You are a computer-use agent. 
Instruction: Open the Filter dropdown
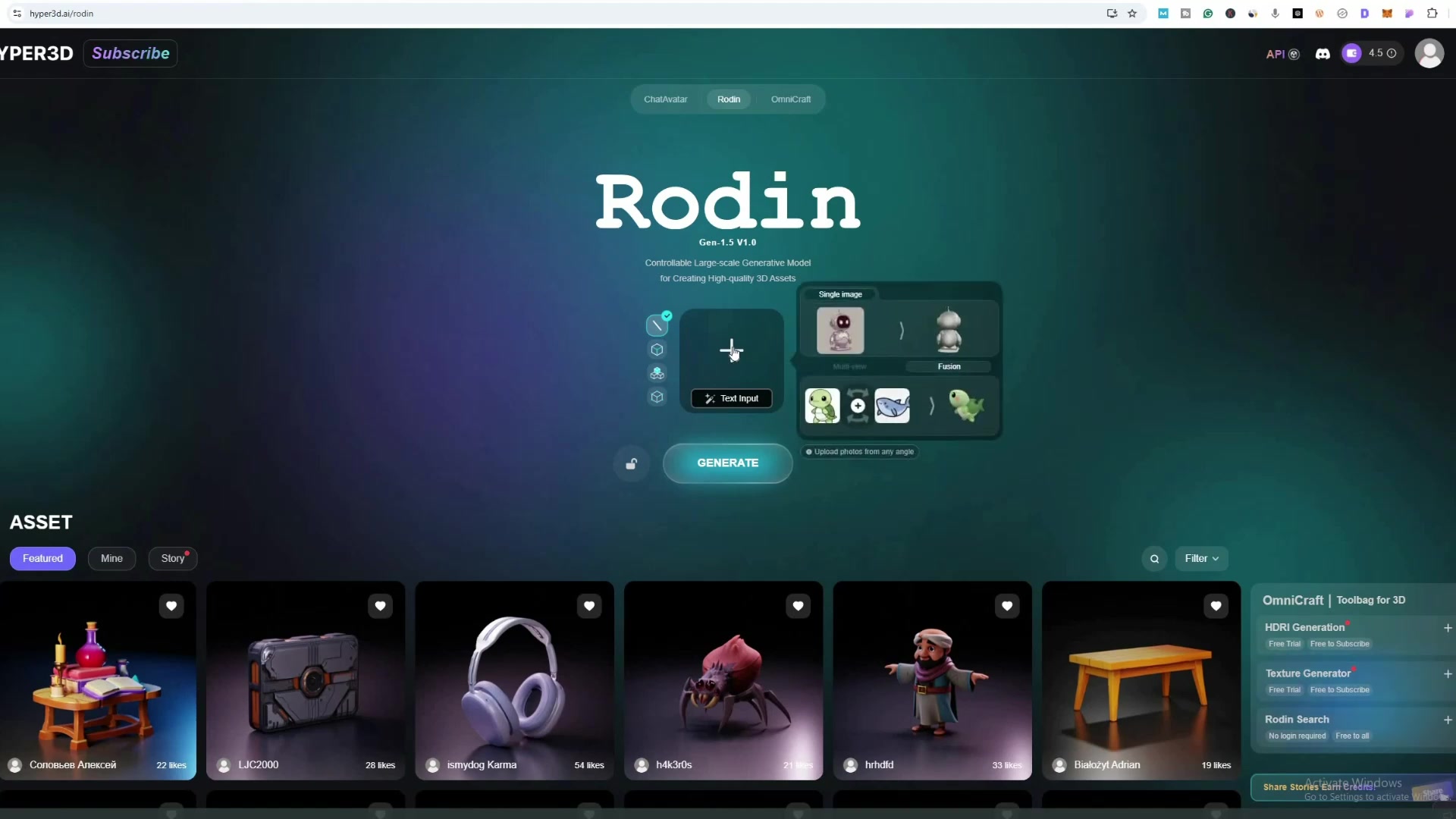[1201, 558]
